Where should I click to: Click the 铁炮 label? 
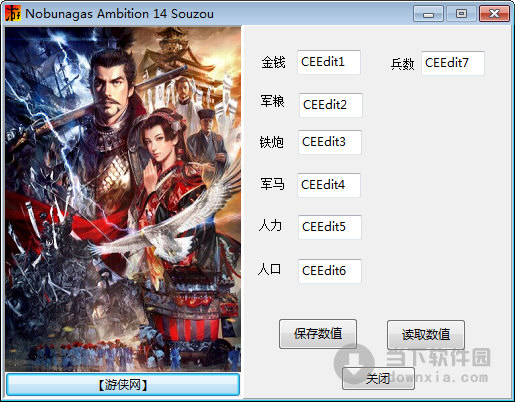coord(272,142)
